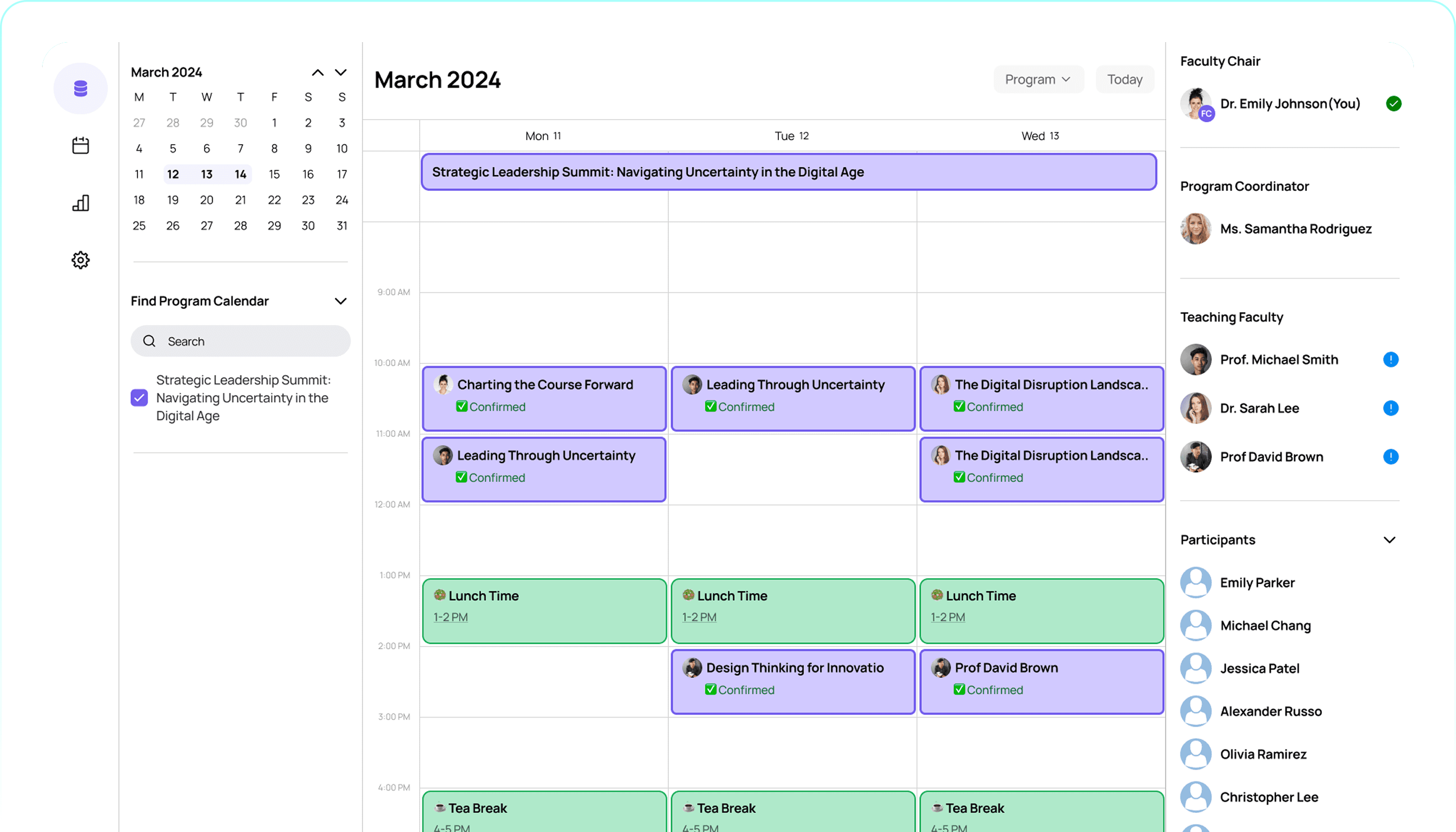The image size is (1456, 832).
Task: Open the bar chart analytics icon
Action: click(80, 203)
